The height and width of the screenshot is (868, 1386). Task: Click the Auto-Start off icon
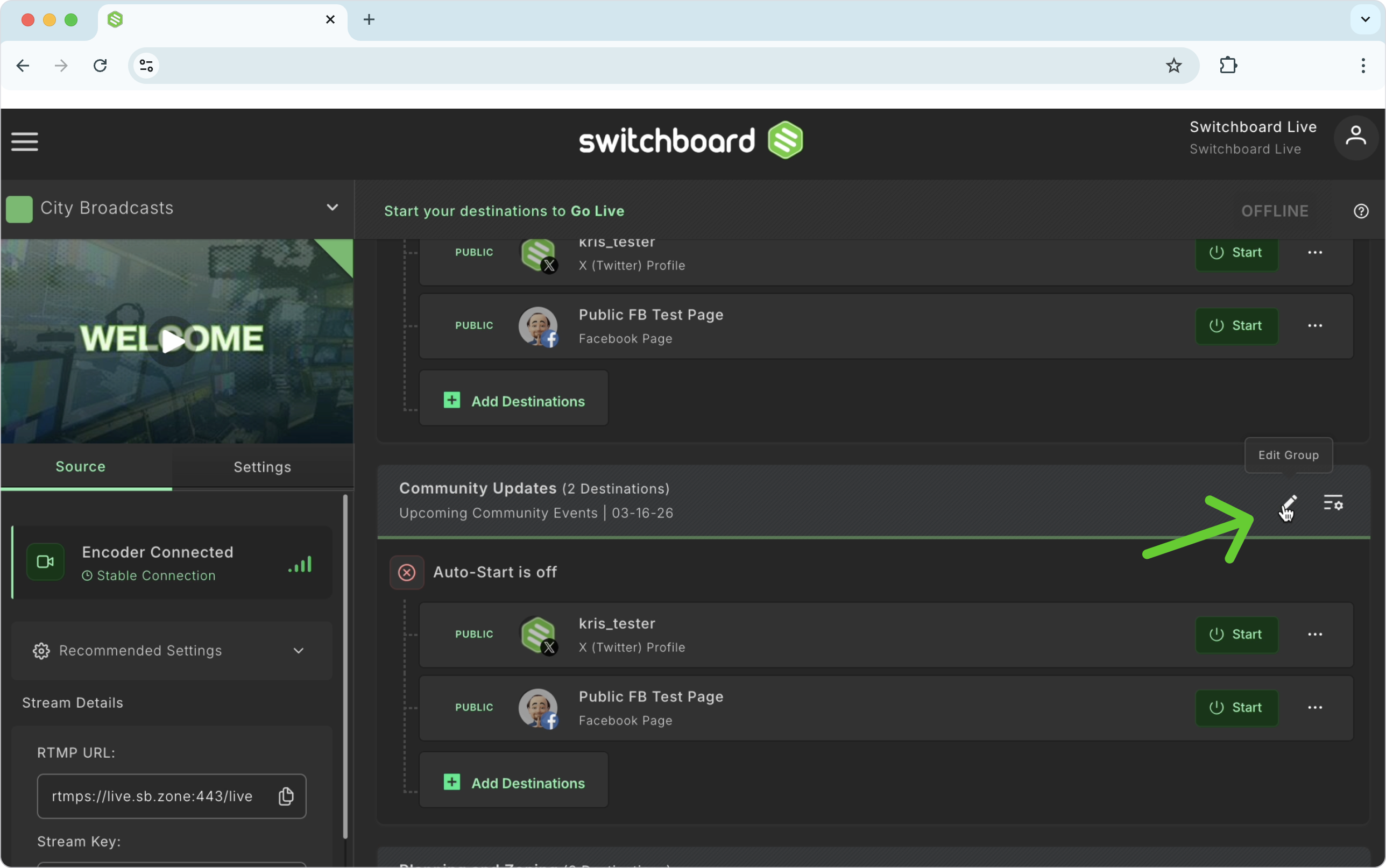[407, 572]
